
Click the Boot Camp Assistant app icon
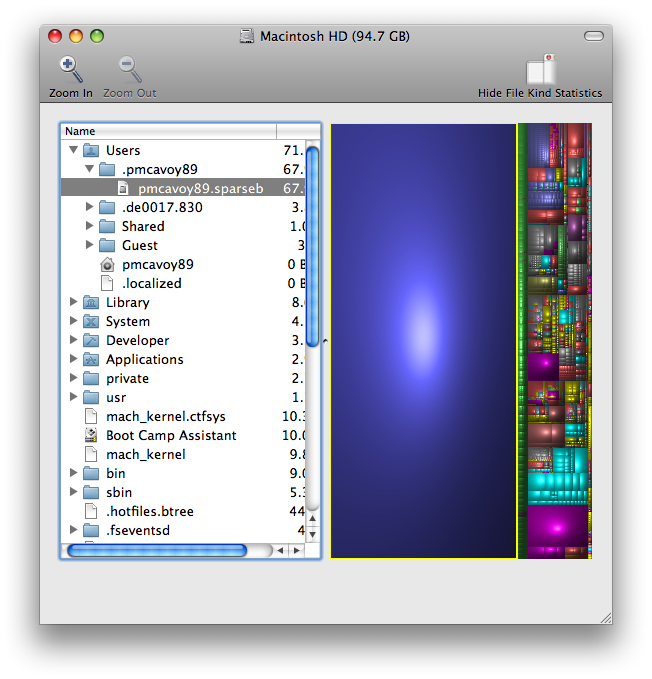91,435
